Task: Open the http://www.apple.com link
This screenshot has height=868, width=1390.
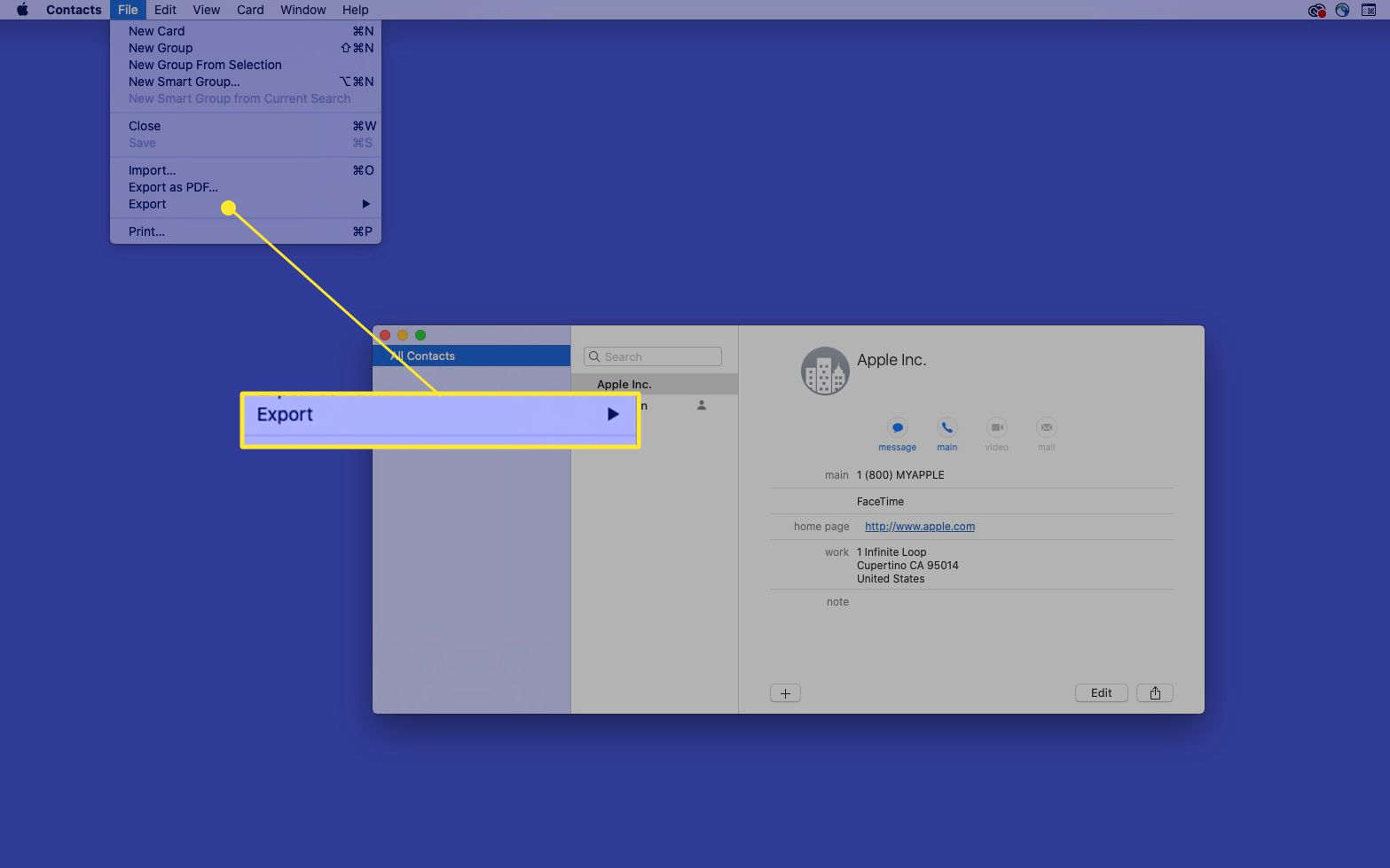Action: [920, 527]
